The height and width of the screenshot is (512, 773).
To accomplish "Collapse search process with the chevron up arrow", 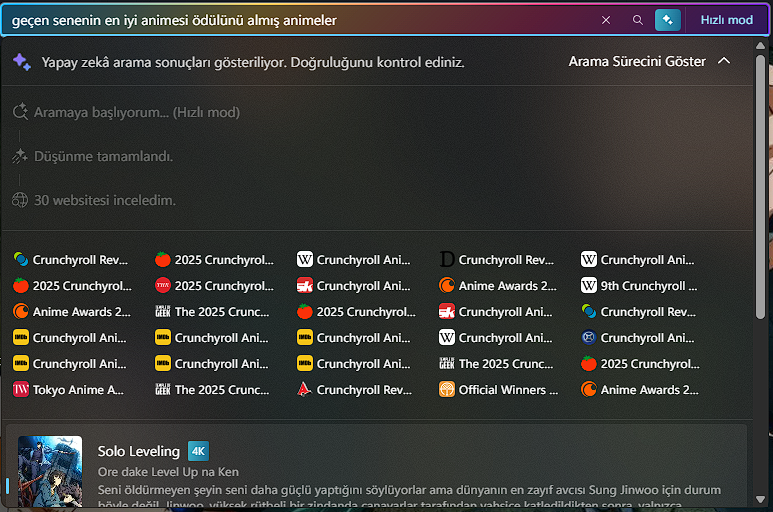I will pyautogui.click(x=724, y=61).
